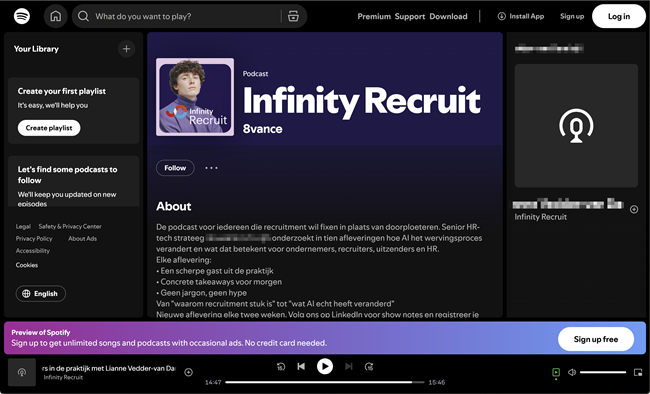Click the total duration 15:46
The height and width of the screenshot is (394, 650).
tap(437, 382)
